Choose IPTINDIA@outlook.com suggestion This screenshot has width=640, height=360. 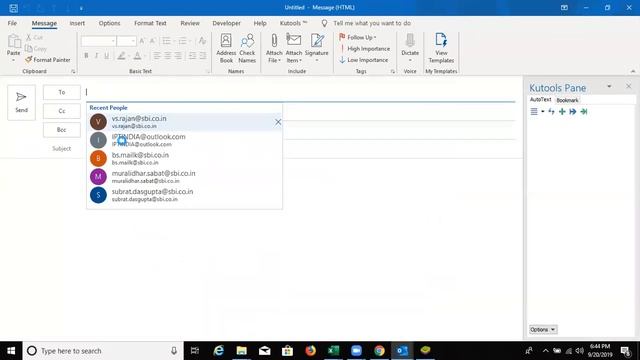(184, 140)
